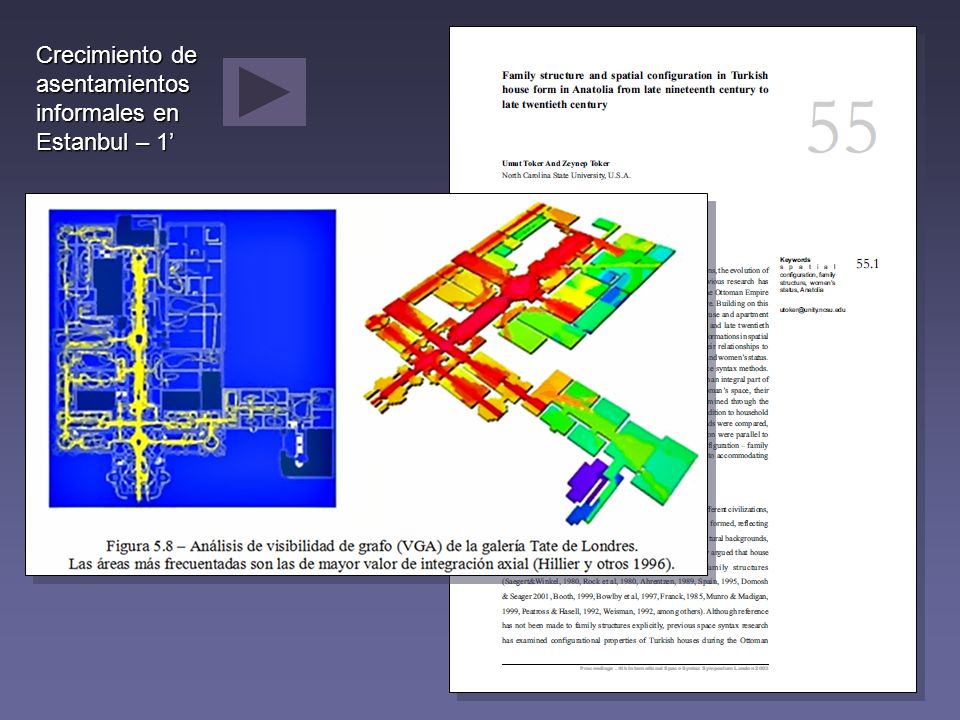Click 'North Carolina State University, U.S.A.' text

click(x=566, y=175)
